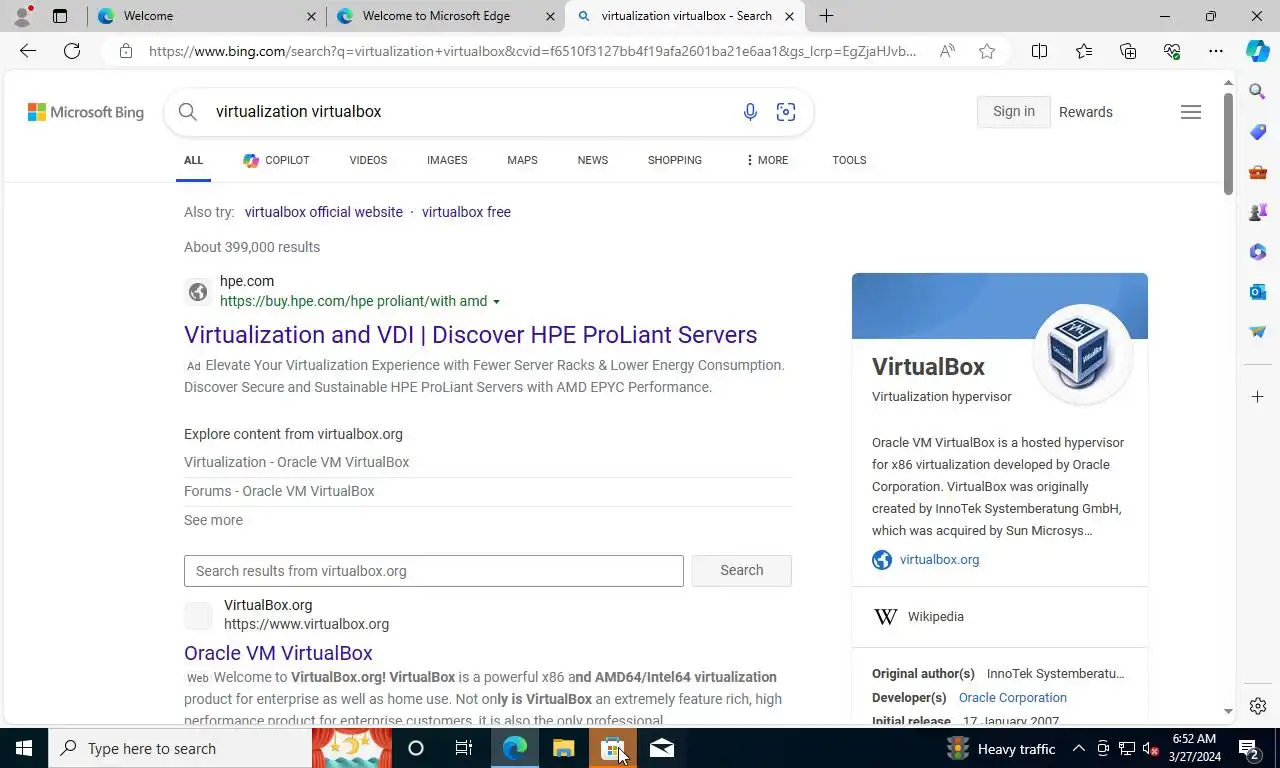View site information lock icon
The width and height of the screenshot is (1280, 768).
(126, 51)
